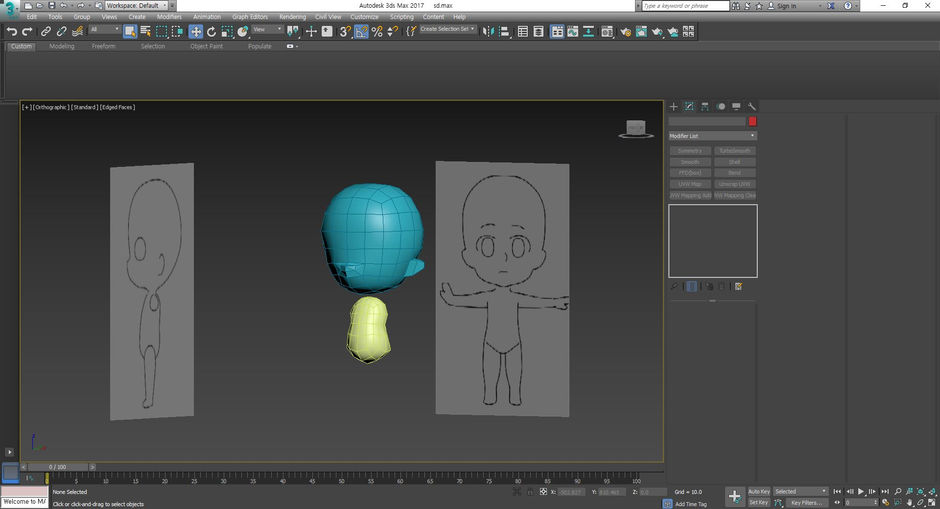Activate the Rotate transform tool
This screenshot has height=509, width=940.
tap(212, 32)
